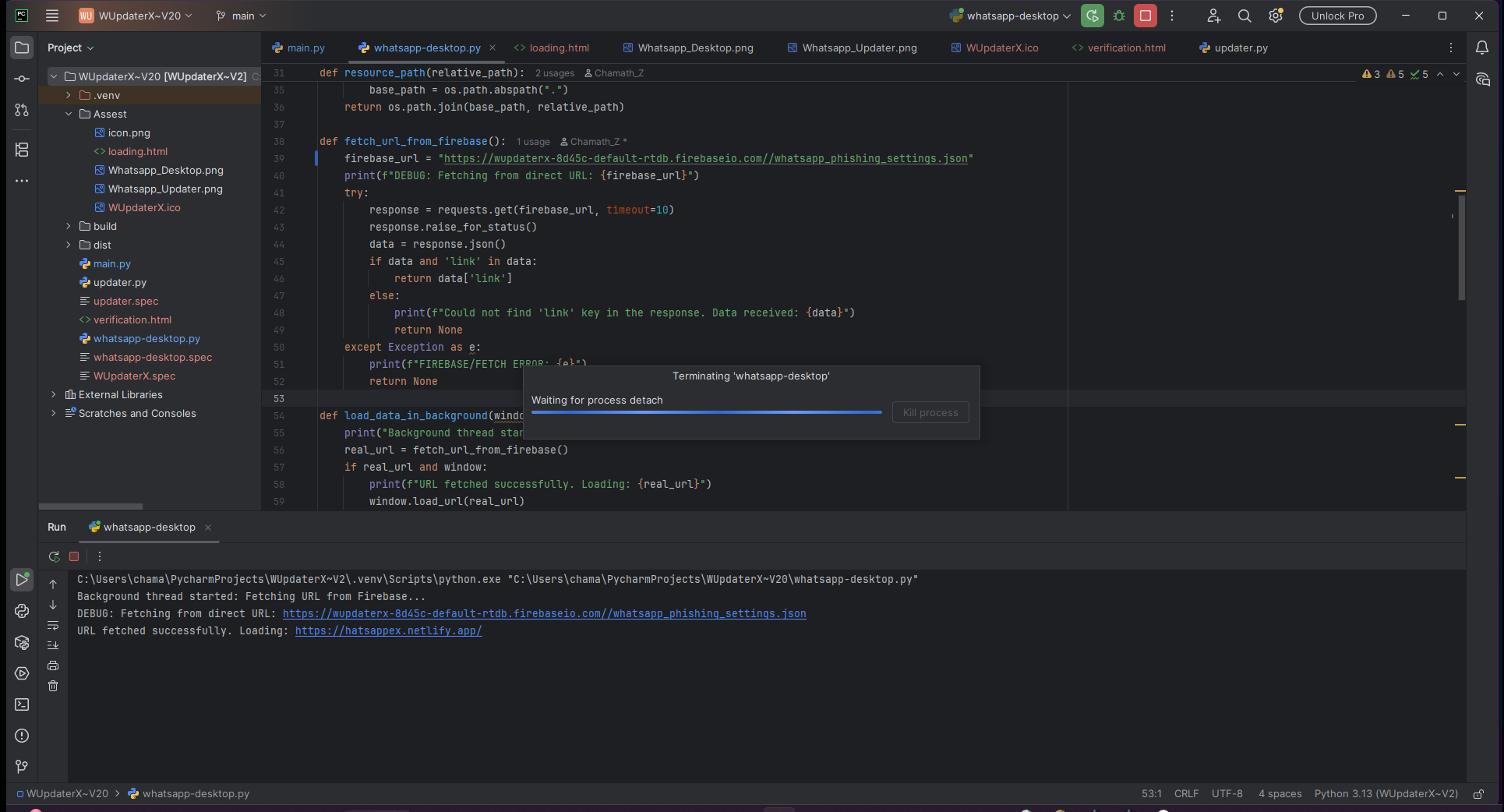Image resolution: width=1504 pixels, height=812 pixels.
Task: Switch to the loading.html tab
Action: coord(552,48)
